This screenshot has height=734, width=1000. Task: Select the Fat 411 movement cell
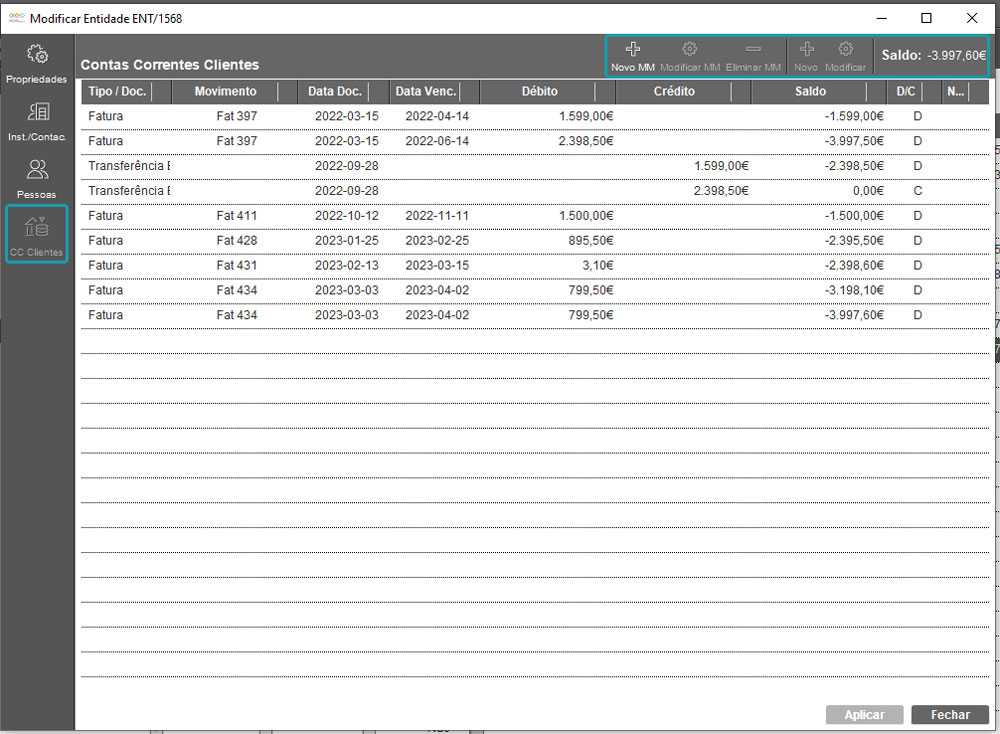(x=237, y=216)
